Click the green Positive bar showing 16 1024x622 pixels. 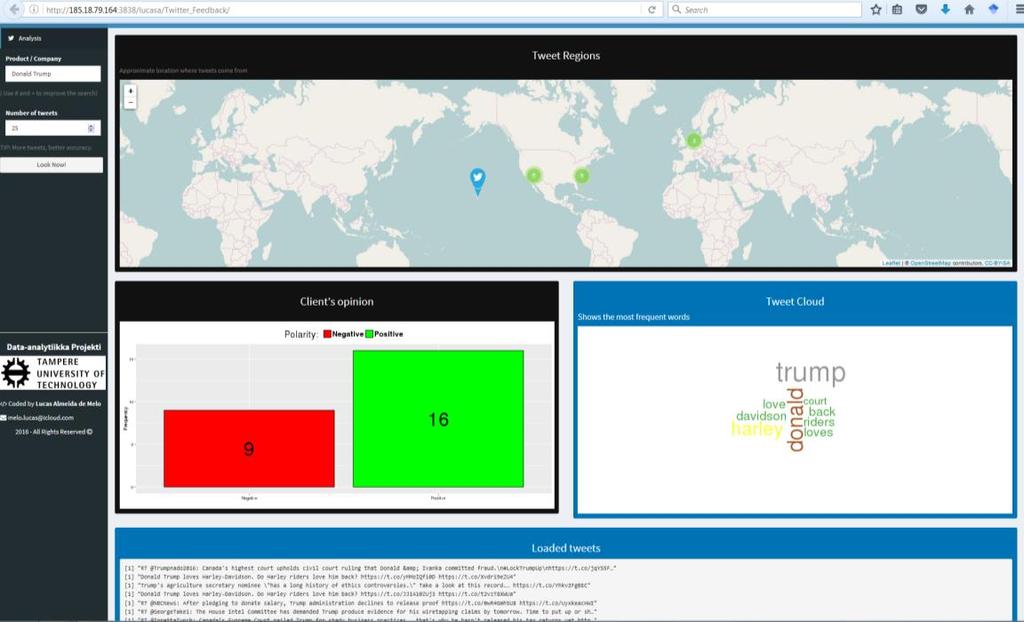(438, 419)
